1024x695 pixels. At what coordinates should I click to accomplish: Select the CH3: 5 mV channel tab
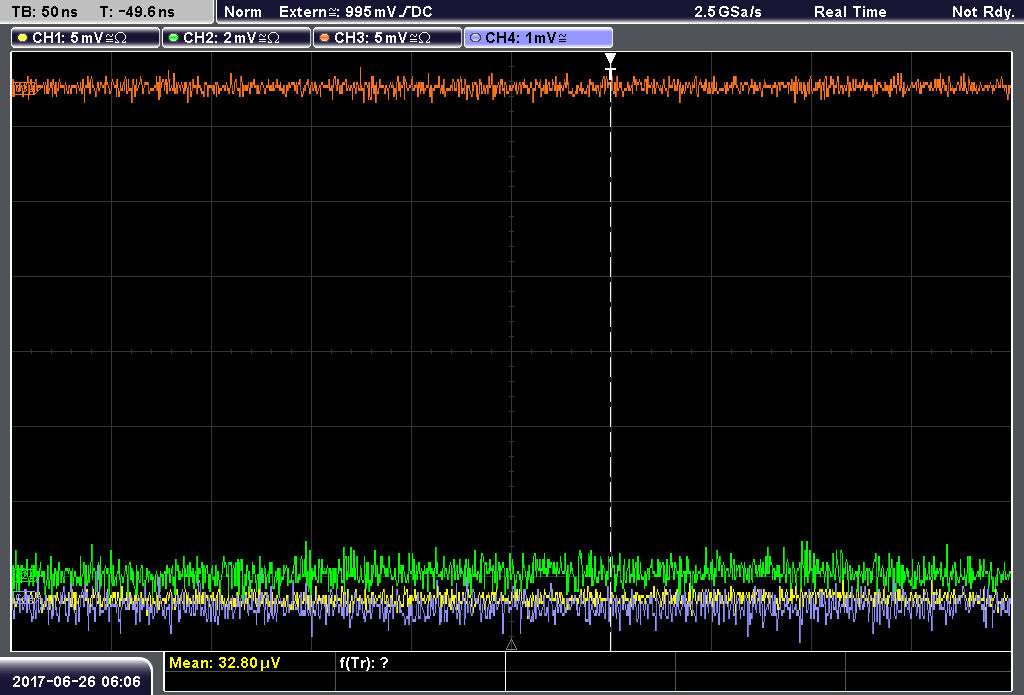(387, 38)
